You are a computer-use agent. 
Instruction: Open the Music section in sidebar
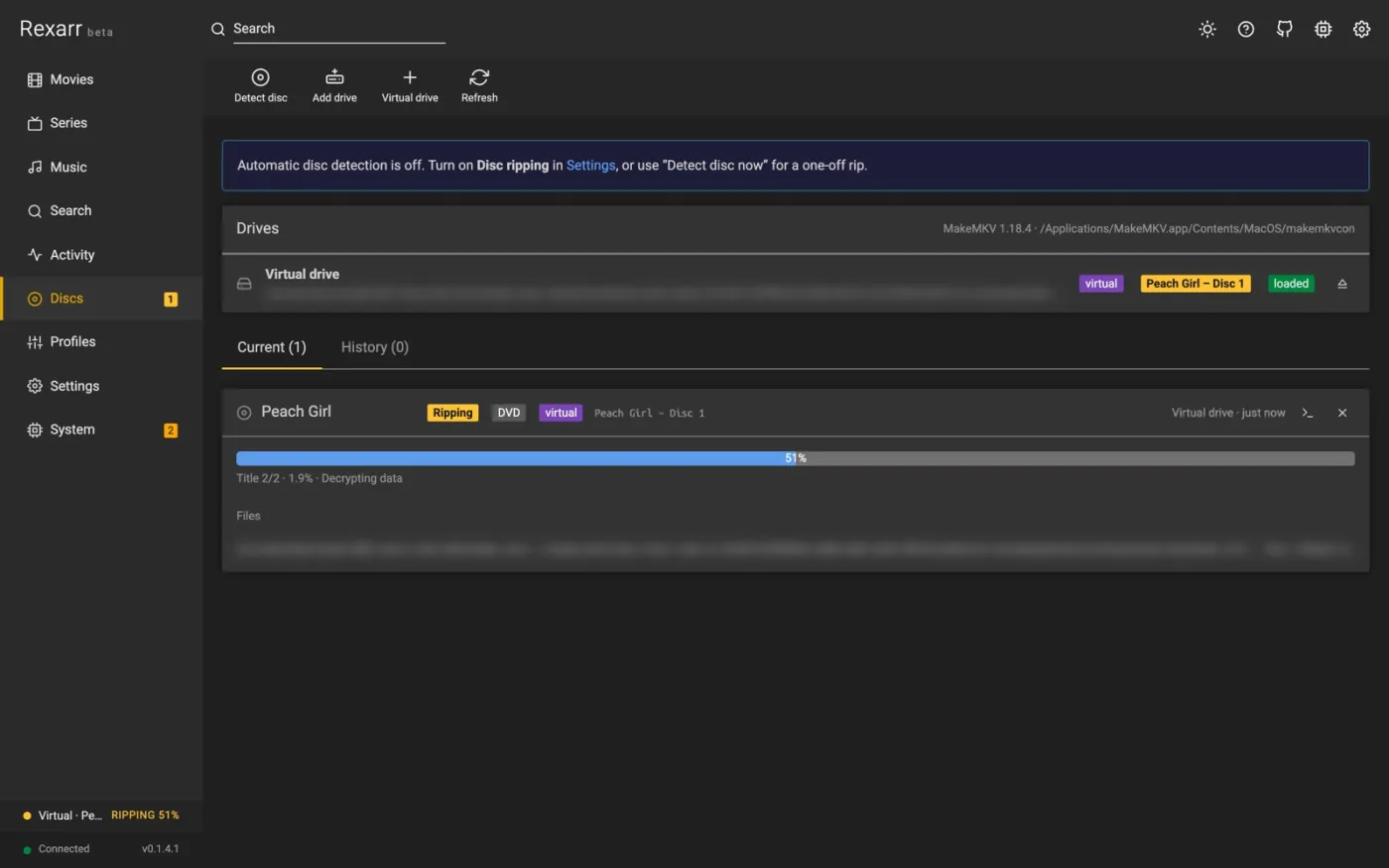(101, 167)
